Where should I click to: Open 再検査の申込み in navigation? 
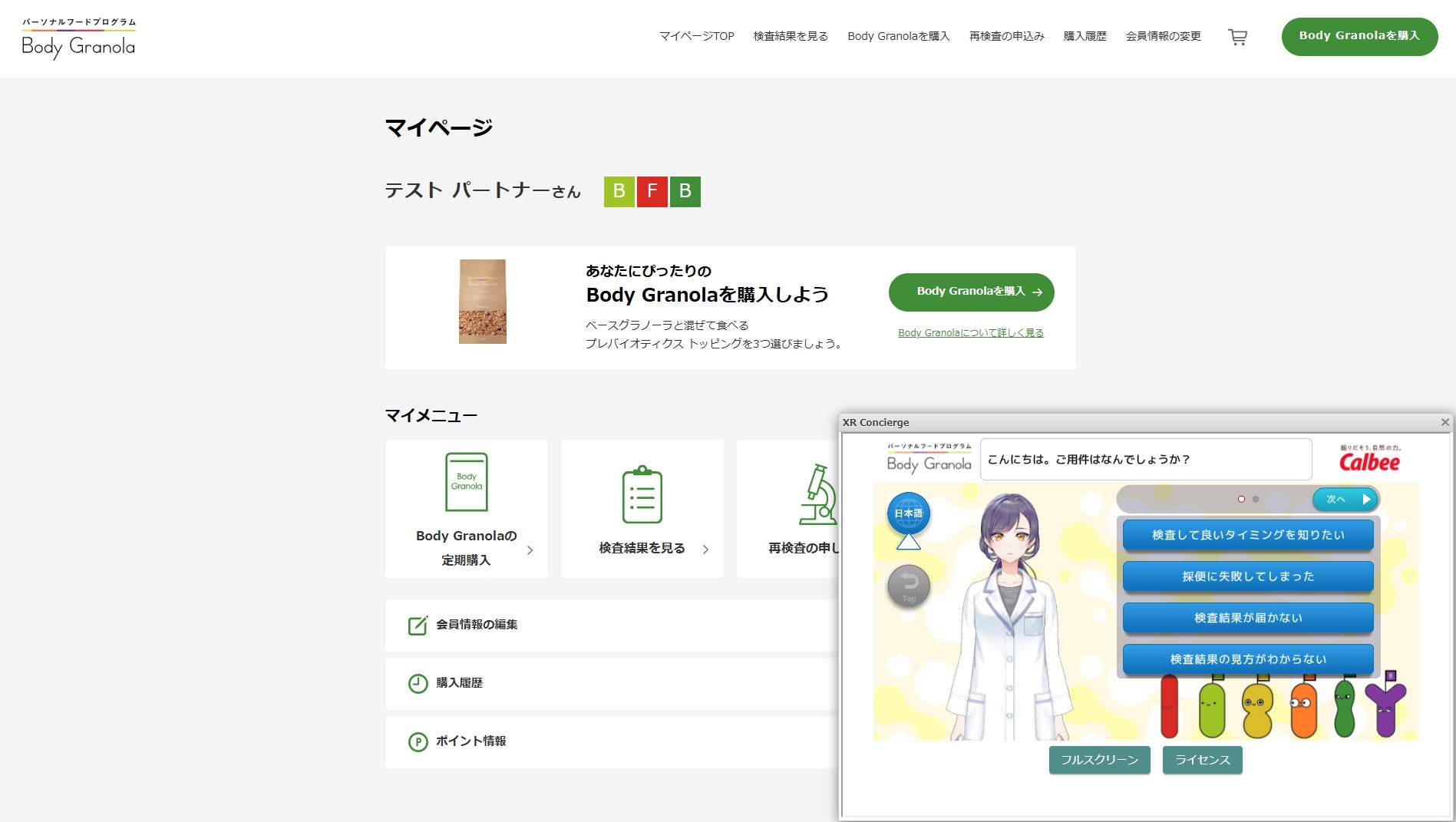1007,36
